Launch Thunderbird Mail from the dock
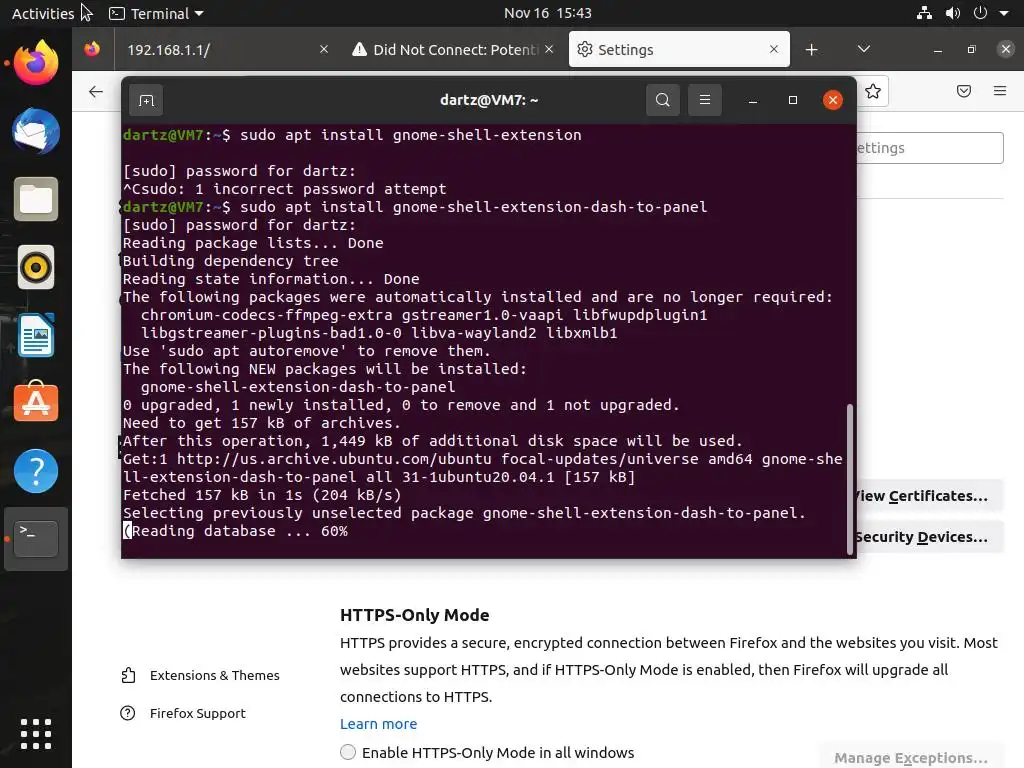Image resolution: width=1024 pixels, height=768 pixels. (36, 131)
